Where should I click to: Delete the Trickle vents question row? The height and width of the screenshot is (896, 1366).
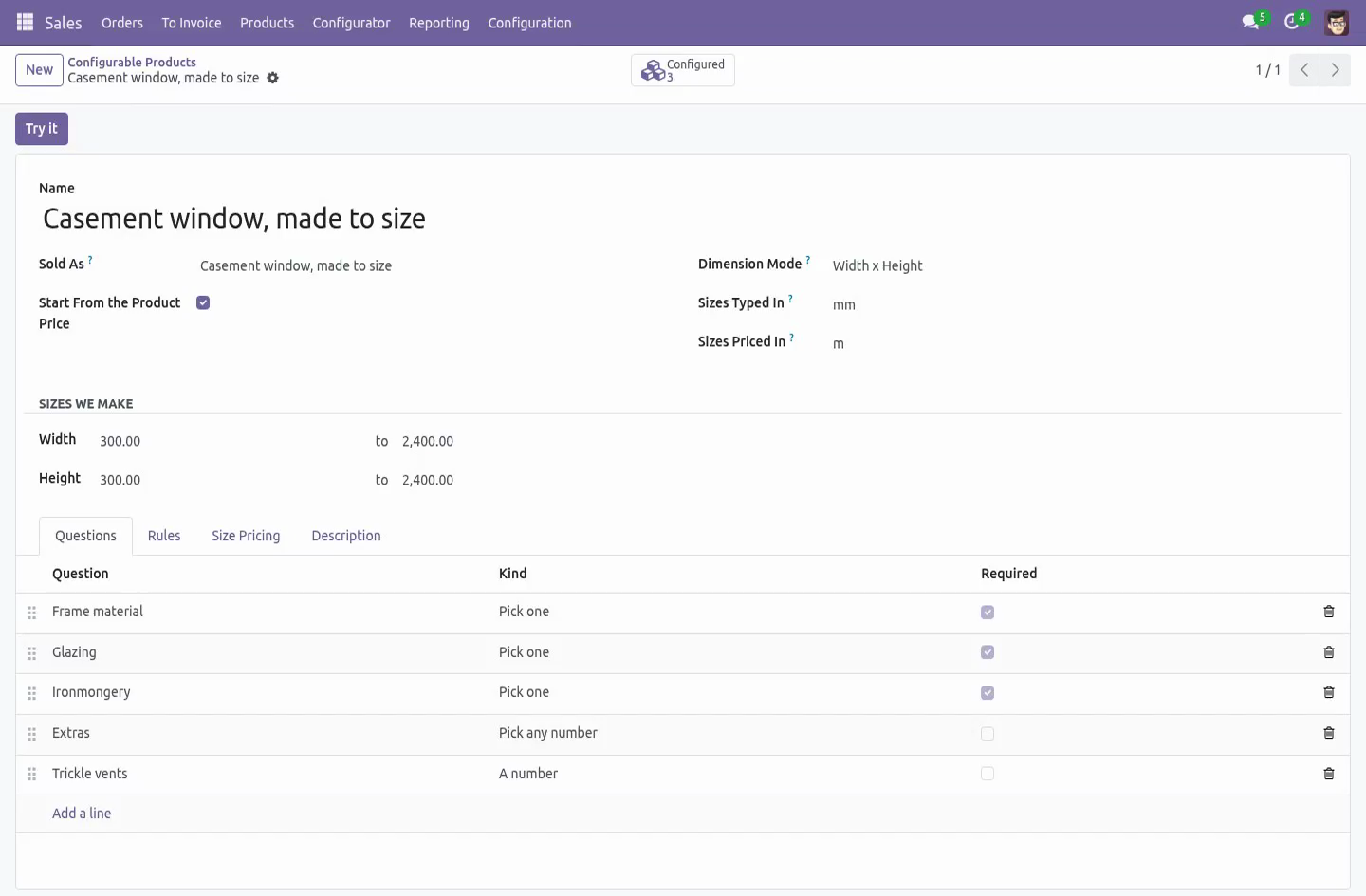pyautogui.click(x=1329, y=774)
